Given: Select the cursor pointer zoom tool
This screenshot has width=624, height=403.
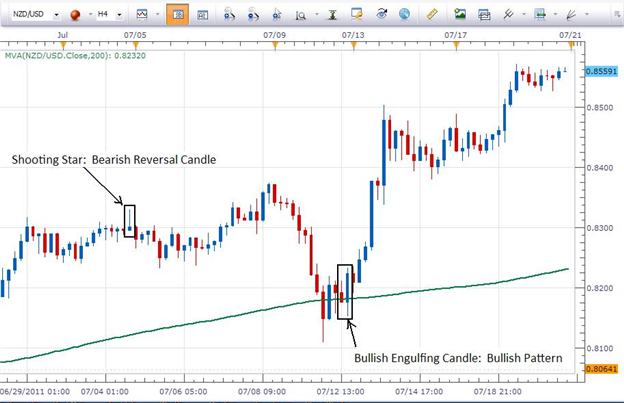Looking at the screenshot, I should point(277,15).
